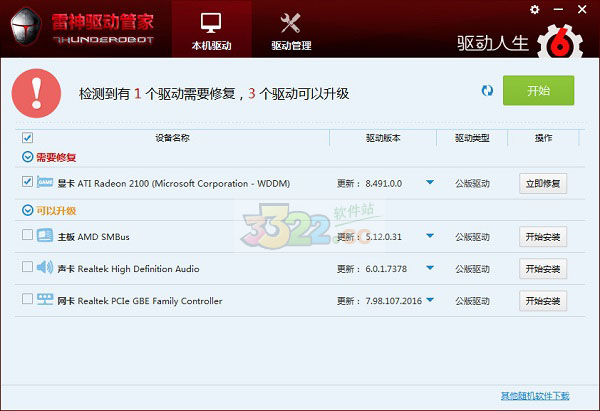The image size is (600, 411).
Task: Click 开始安装 for Realtek PCIe GBE controller
Action: [x=543, y=301]
